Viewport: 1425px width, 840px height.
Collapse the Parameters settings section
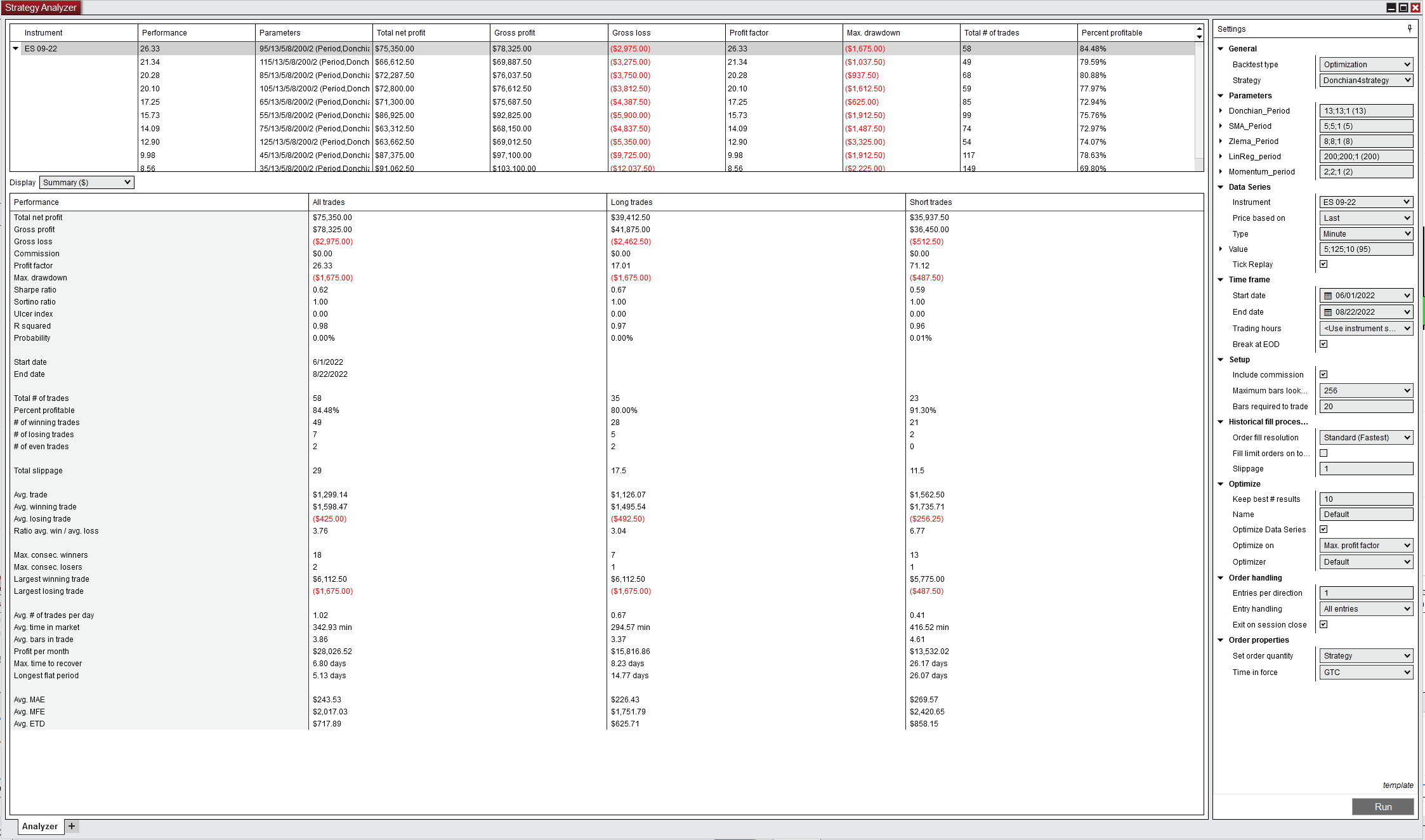point(1221,95)
